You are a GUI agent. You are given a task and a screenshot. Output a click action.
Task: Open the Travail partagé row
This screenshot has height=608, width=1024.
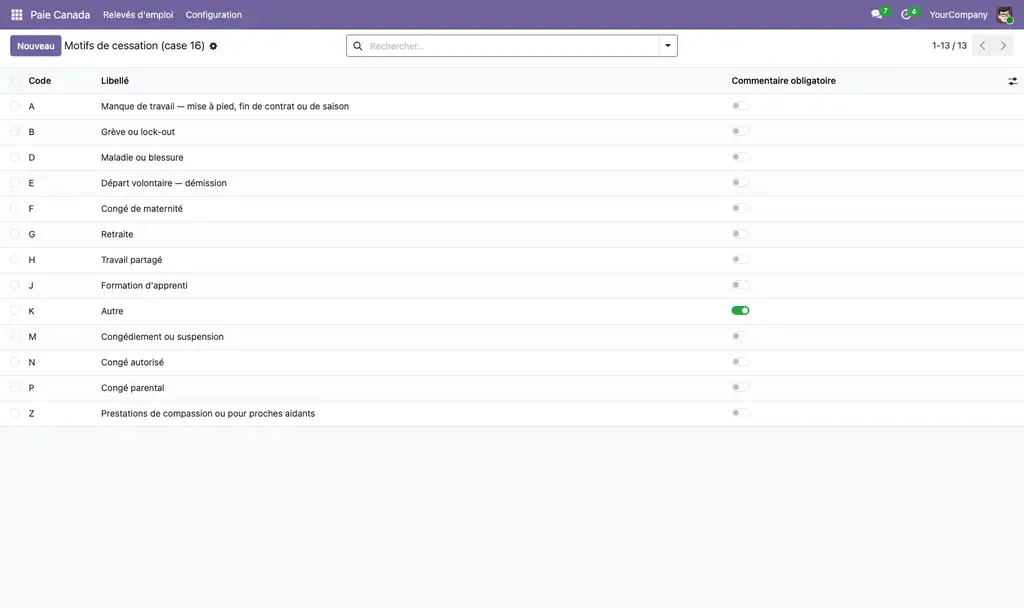pos(512,260)
